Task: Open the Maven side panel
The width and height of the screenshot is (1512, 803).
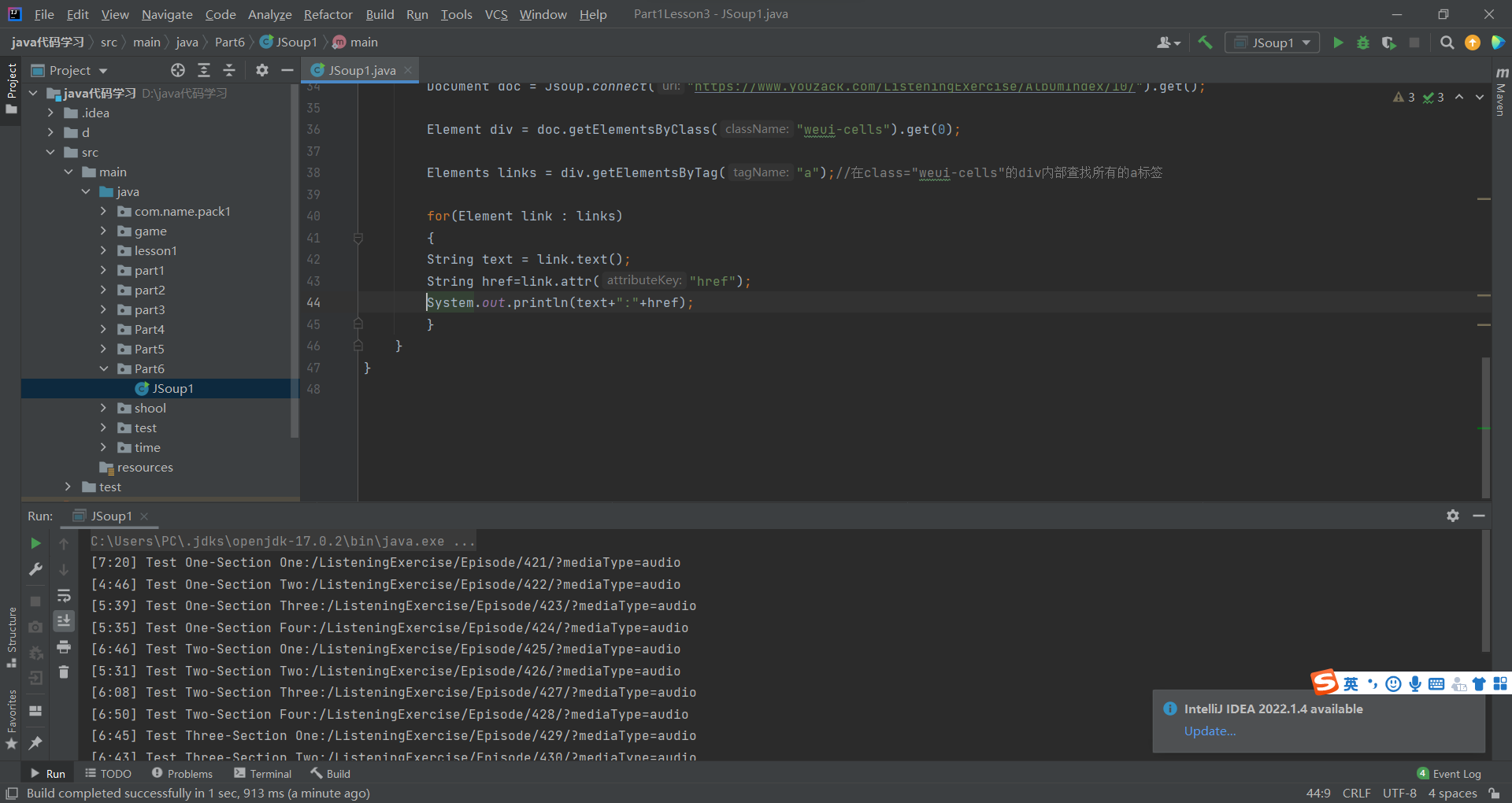Action: point(1501,93)
